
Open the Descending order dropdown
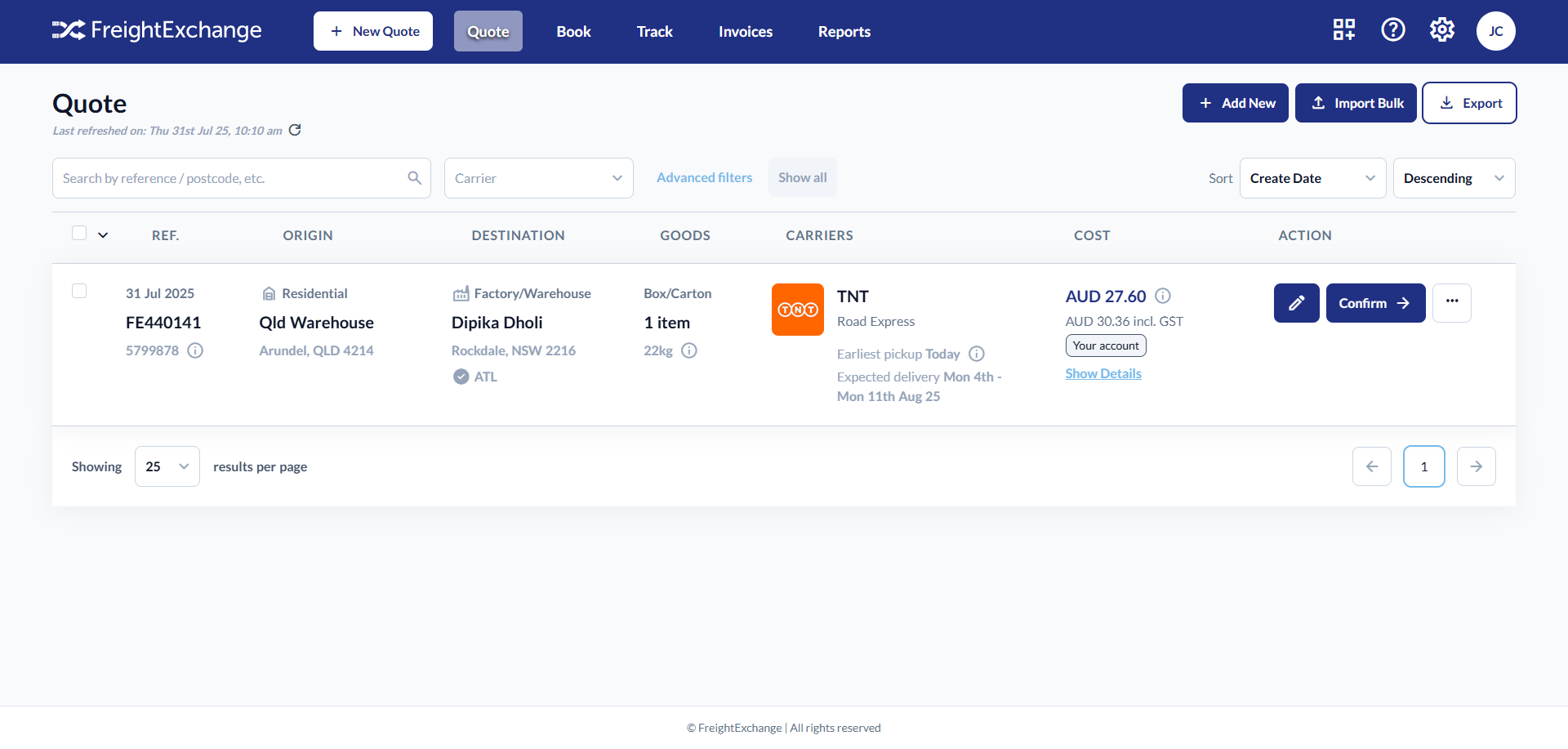1454,178
